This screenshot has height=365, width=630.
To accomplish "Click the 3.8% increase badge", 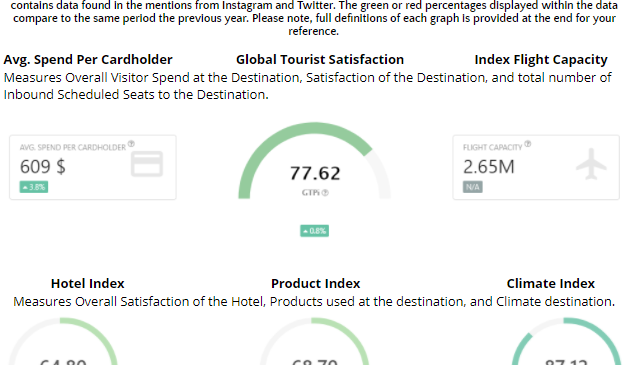I will 34,187.
